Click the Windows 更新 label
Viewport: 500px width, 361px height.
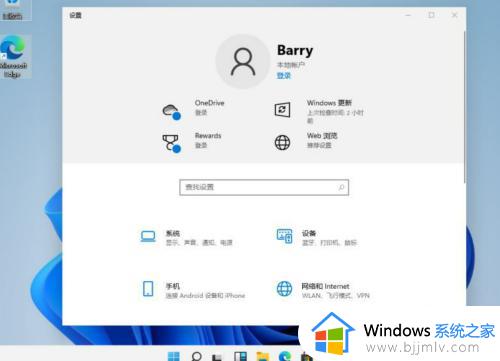click(329, 103)
